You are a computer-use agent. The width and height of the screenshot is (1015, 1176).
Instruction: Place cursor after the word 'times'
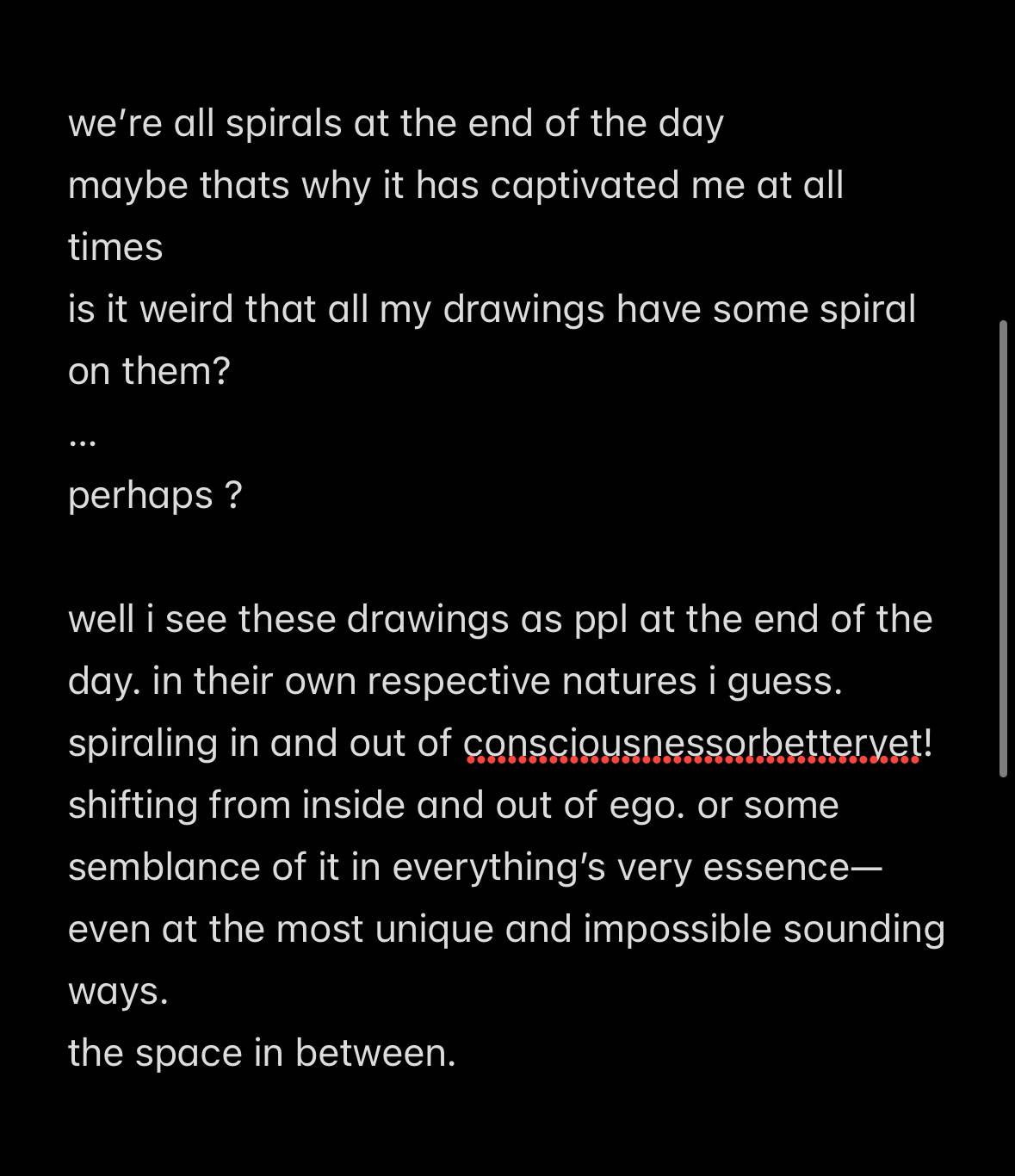[164, 248]
